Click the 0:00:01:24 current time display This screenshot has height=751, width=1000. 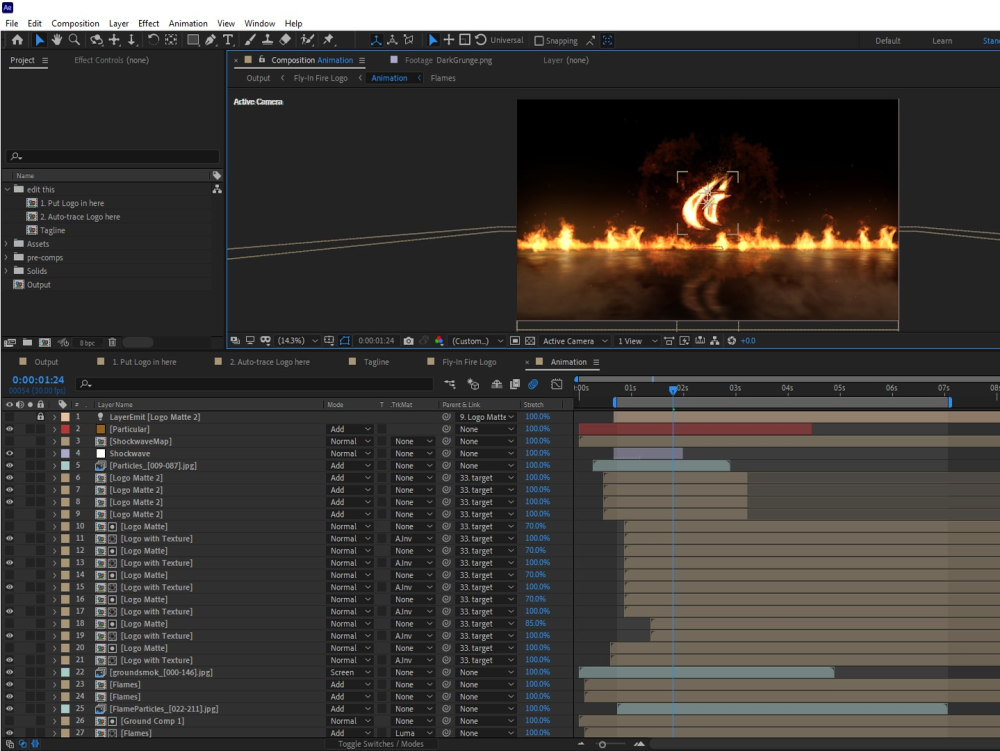[38, 380]
